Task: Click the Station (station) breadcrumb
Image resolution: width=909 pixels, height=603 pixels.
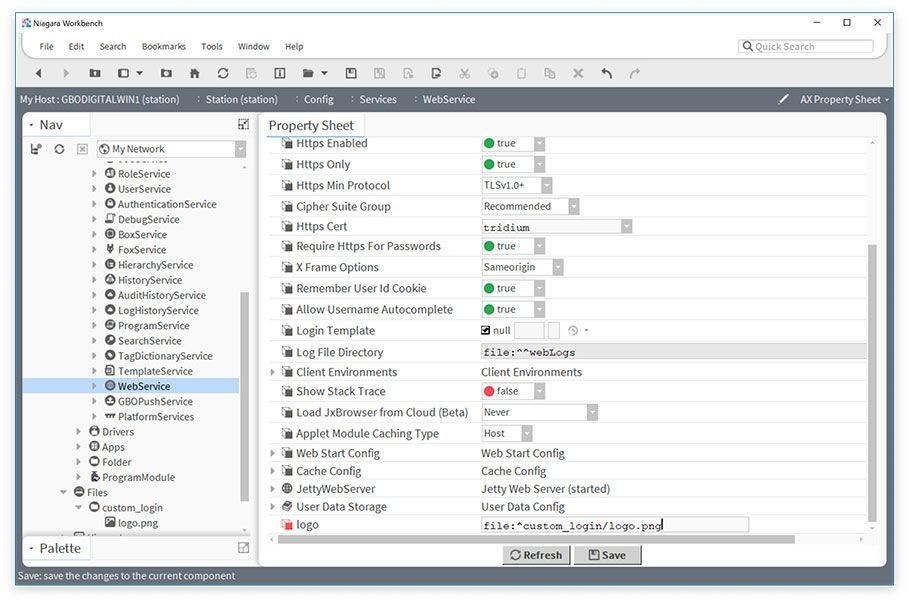Action: coord(241,99)
